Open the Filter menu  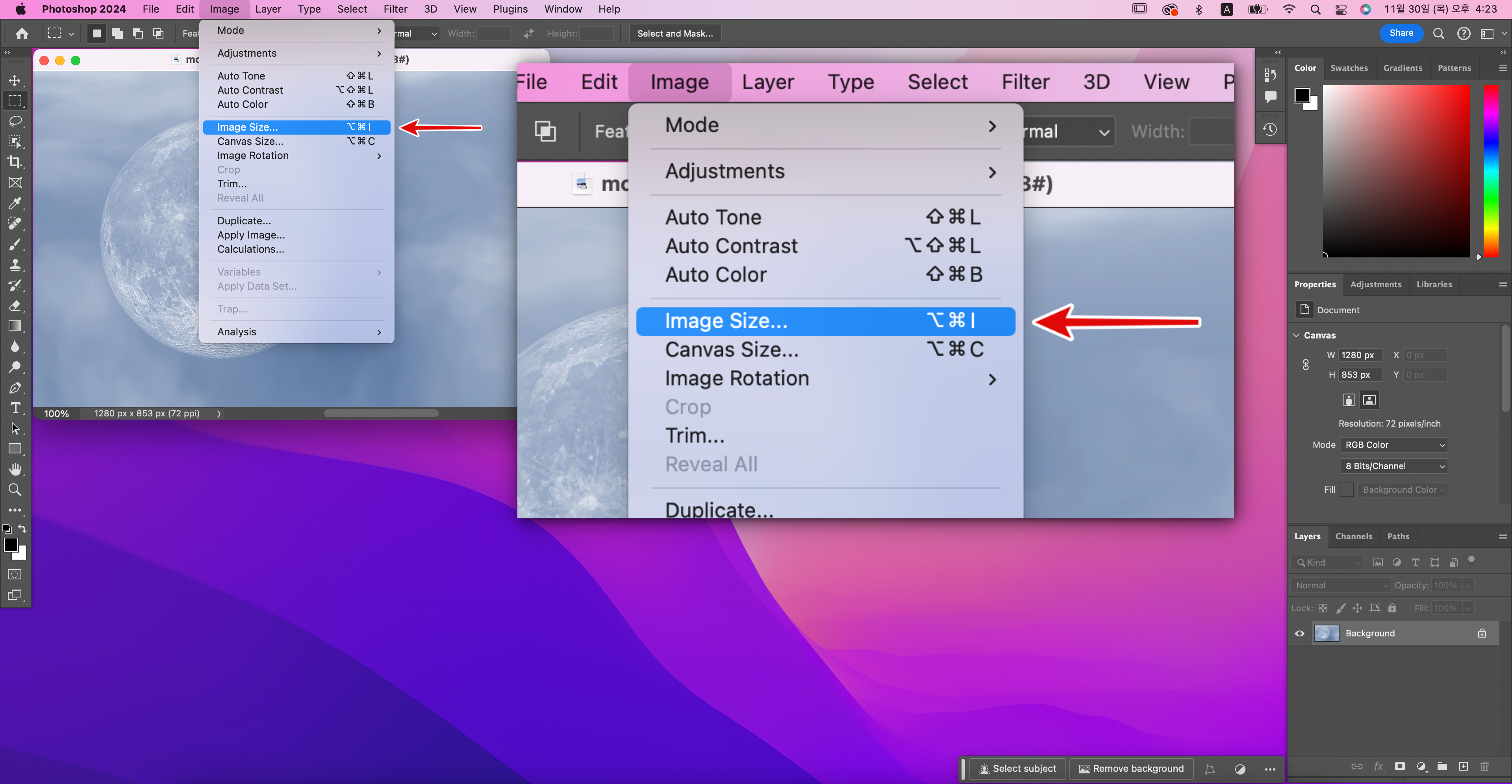[x=395, y=9]
